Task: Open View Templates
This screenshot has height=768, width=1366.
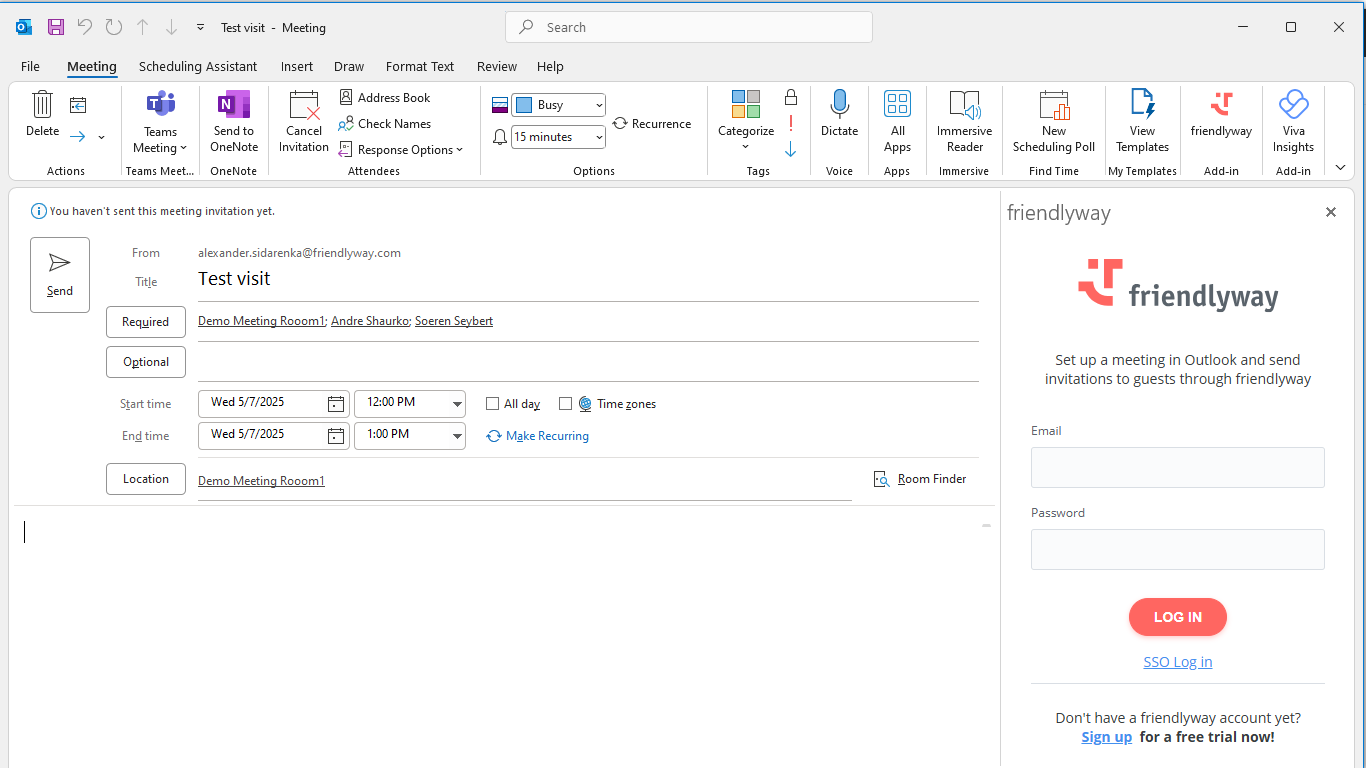Action: click(1142, 121)
